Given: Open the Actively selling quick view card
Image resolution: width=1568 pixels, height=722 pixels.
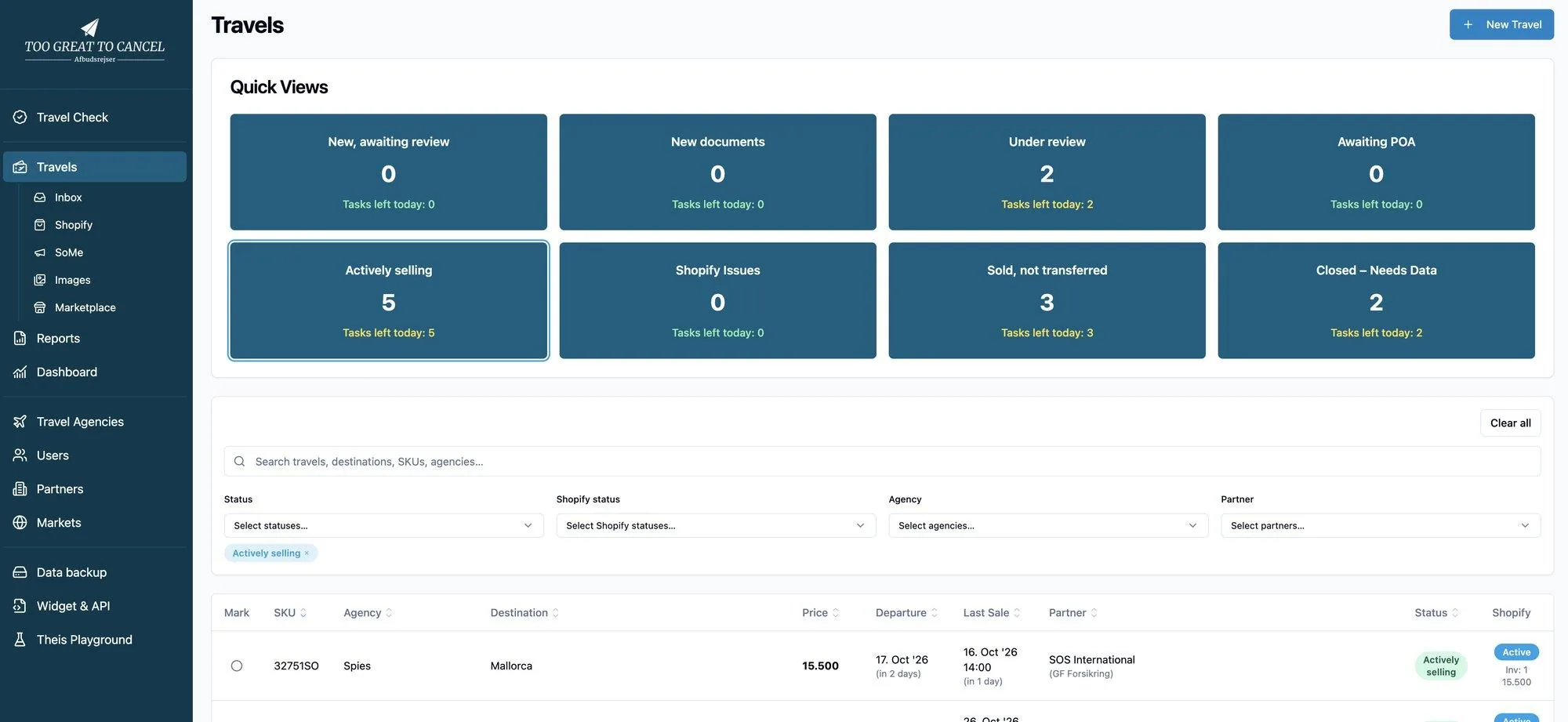Looking at the screenshot, I should pos(388,301).
